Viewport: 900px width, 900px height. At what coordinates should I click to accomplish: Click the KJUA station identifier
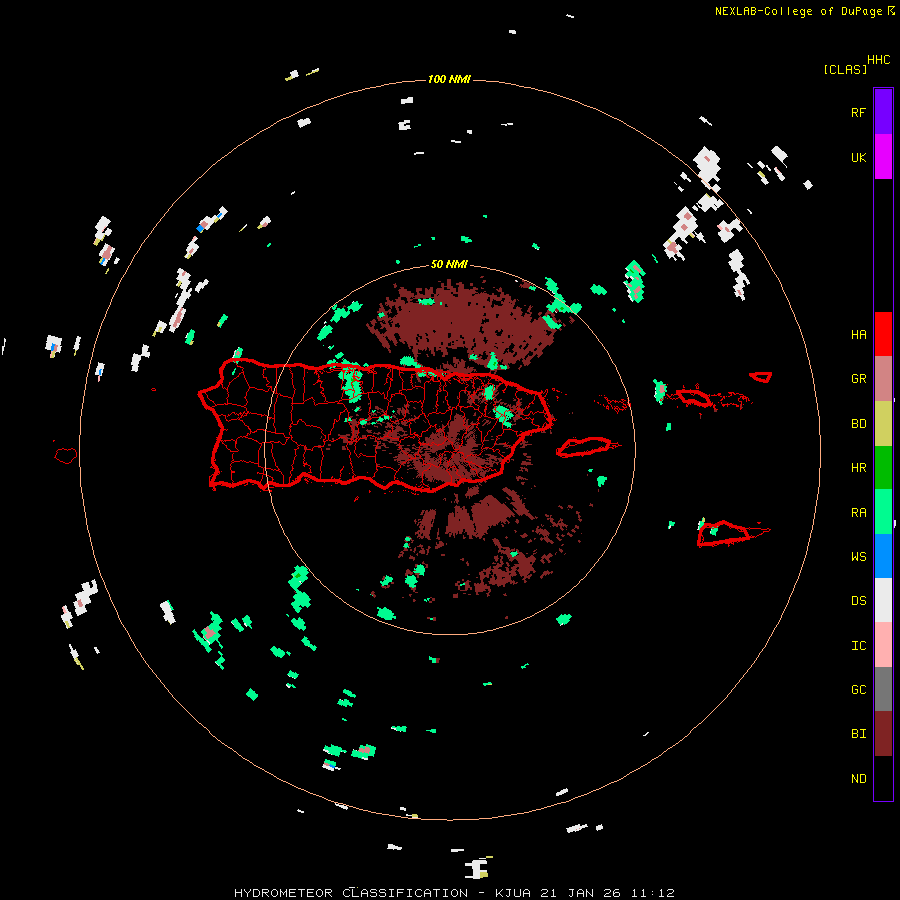pos(513,893)
